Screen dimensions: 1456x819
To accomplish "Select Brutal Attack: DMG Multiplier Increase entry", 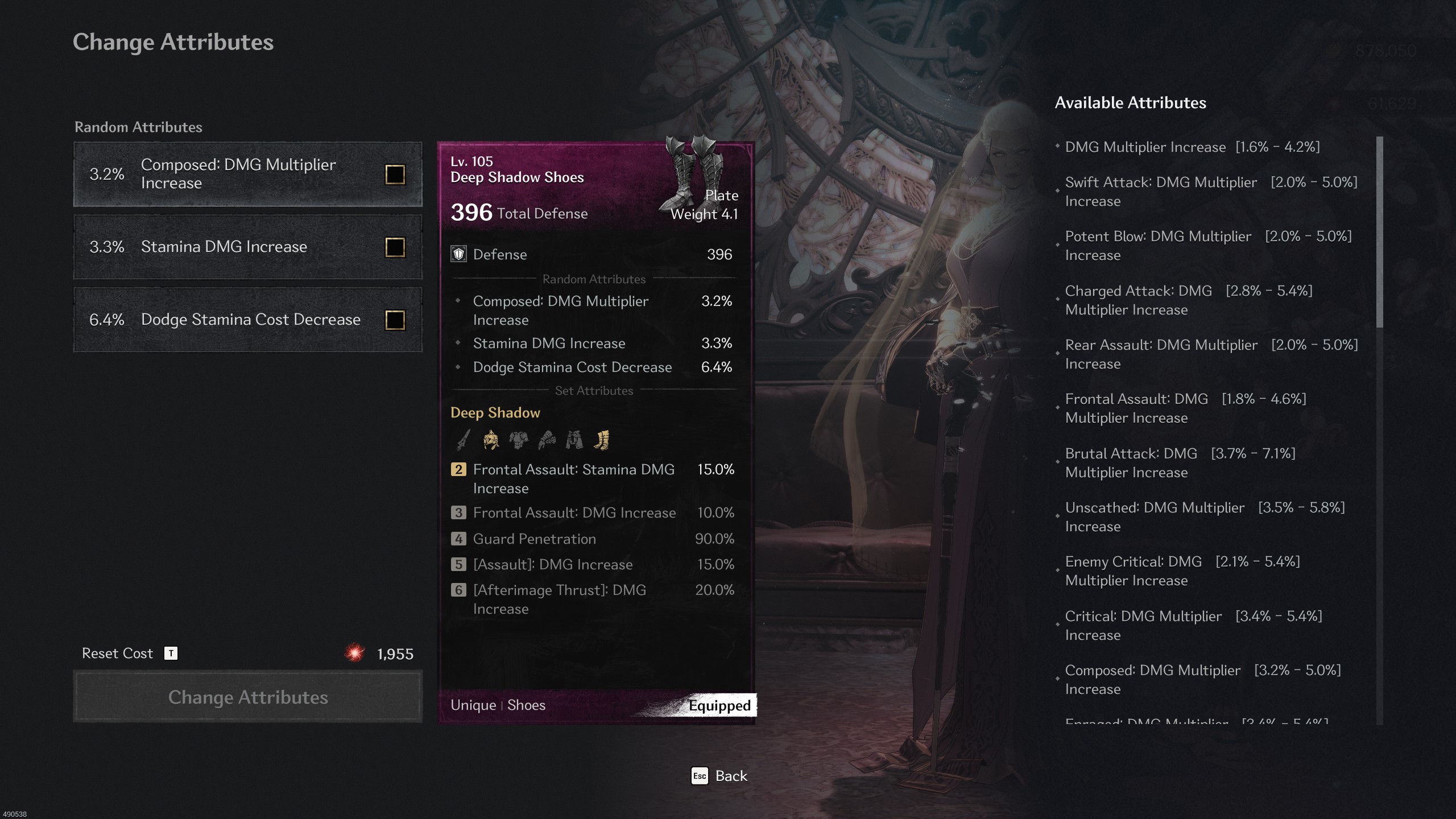I will (x=1180, y=463).
